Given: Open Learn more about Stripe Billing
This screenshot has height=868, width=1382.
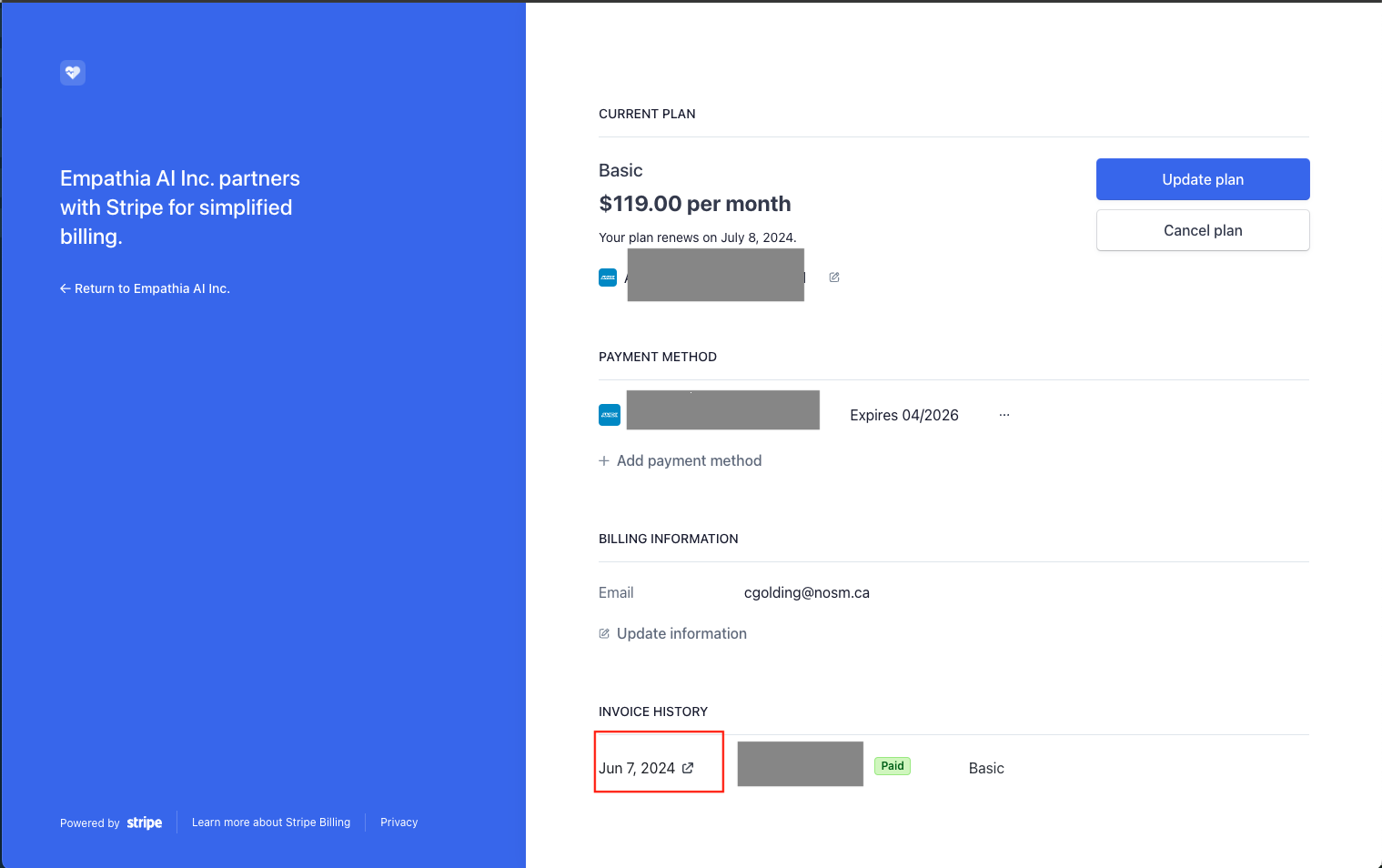Looking at the screenshot, I should 271,823.
